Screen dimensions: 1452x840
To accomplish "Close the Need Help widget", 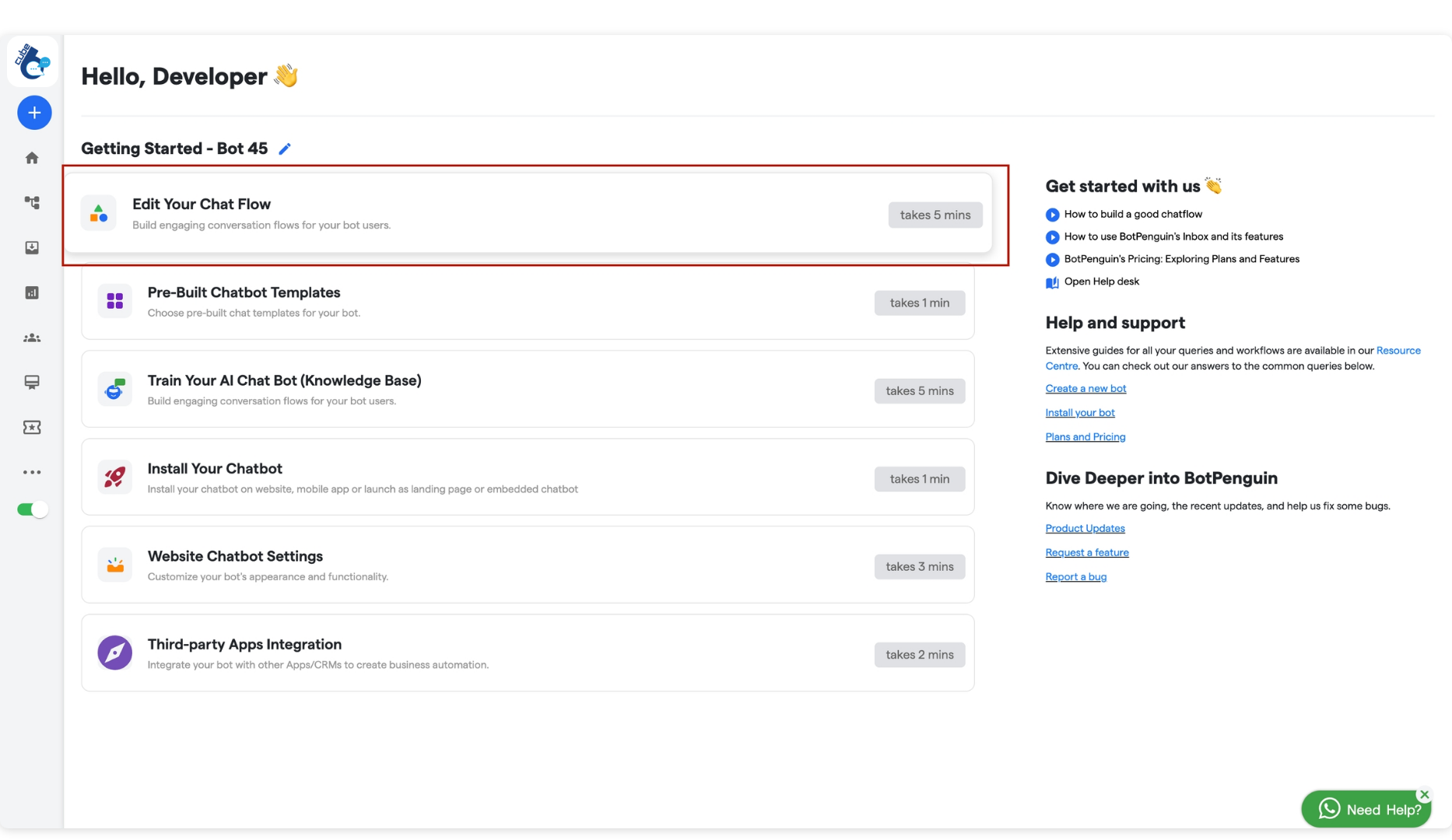I will pyautogui.click(x=1424, y=794).
